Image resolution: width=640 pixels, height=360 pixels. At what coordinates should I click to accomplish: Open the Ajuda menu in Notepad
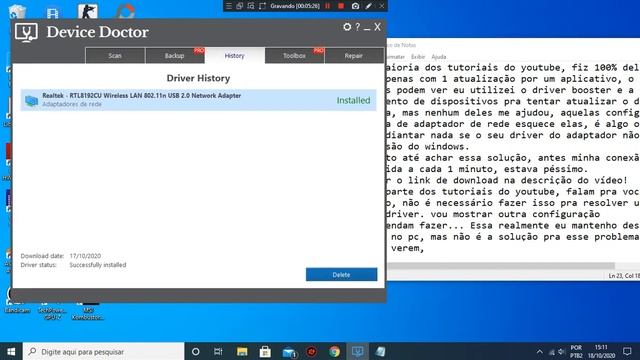tap(439, 57)
